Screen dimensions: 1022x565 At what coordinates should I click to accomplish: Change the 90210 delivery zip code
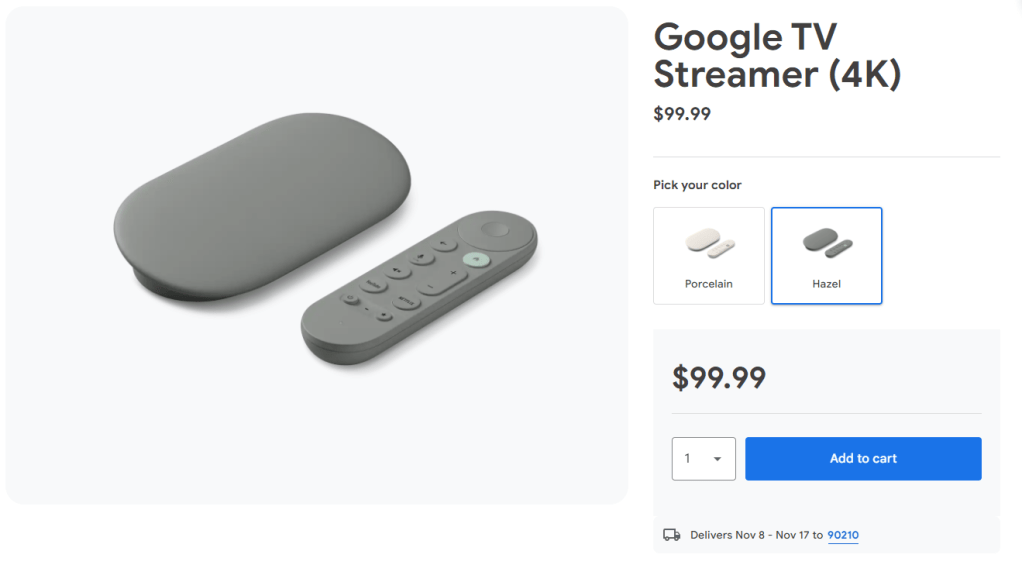pyautogui.click(x=843, y=535)
